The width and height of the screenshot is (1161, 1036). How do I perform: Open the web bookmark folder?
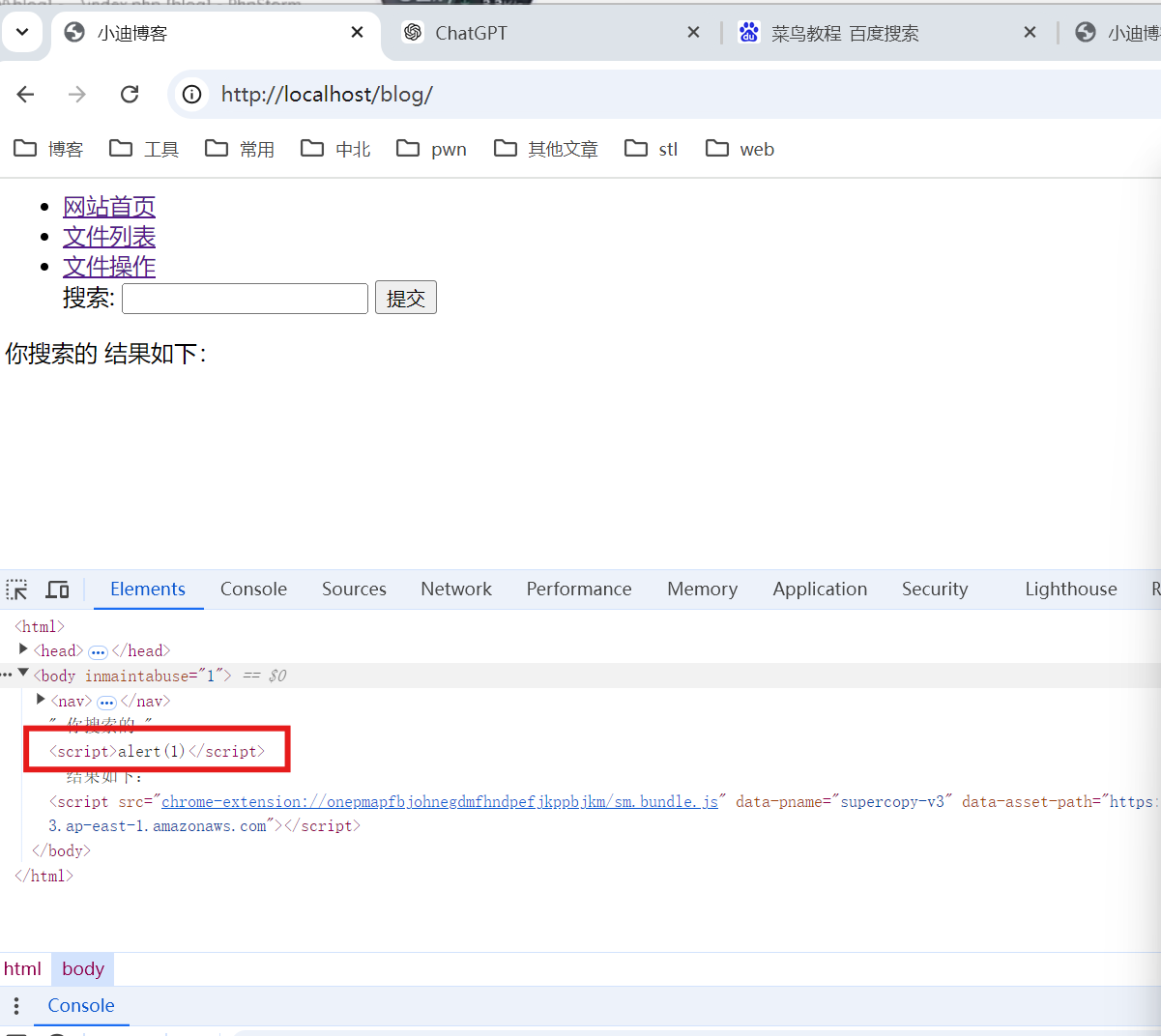740,149
